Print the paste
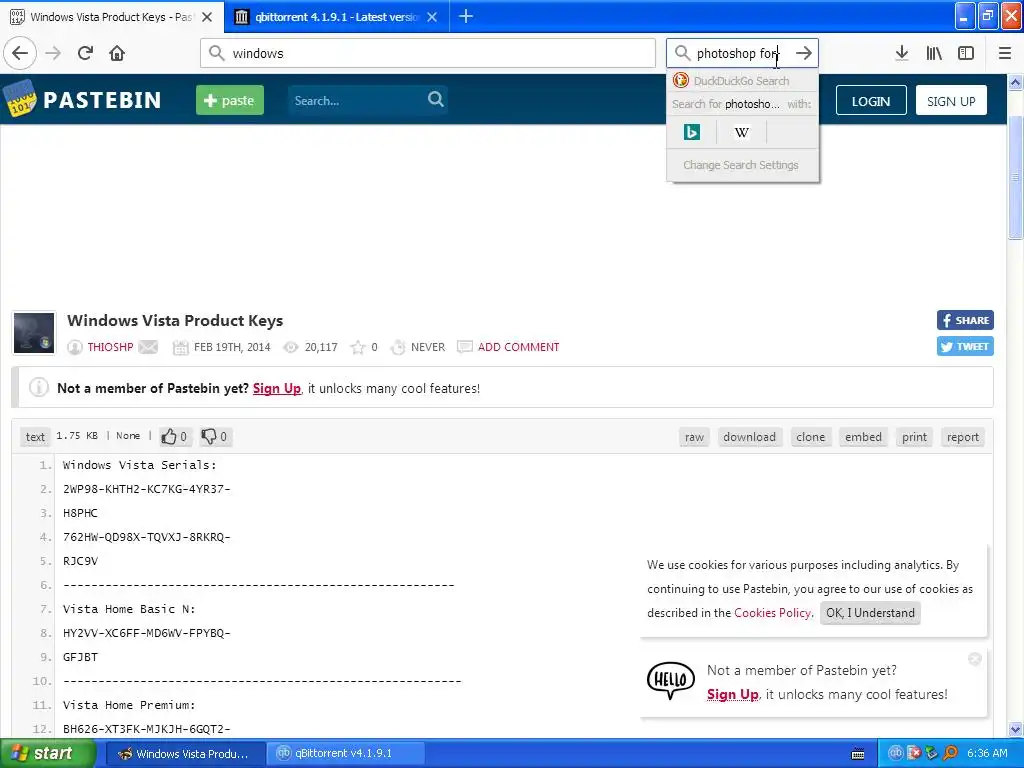 tap(914, 437)
